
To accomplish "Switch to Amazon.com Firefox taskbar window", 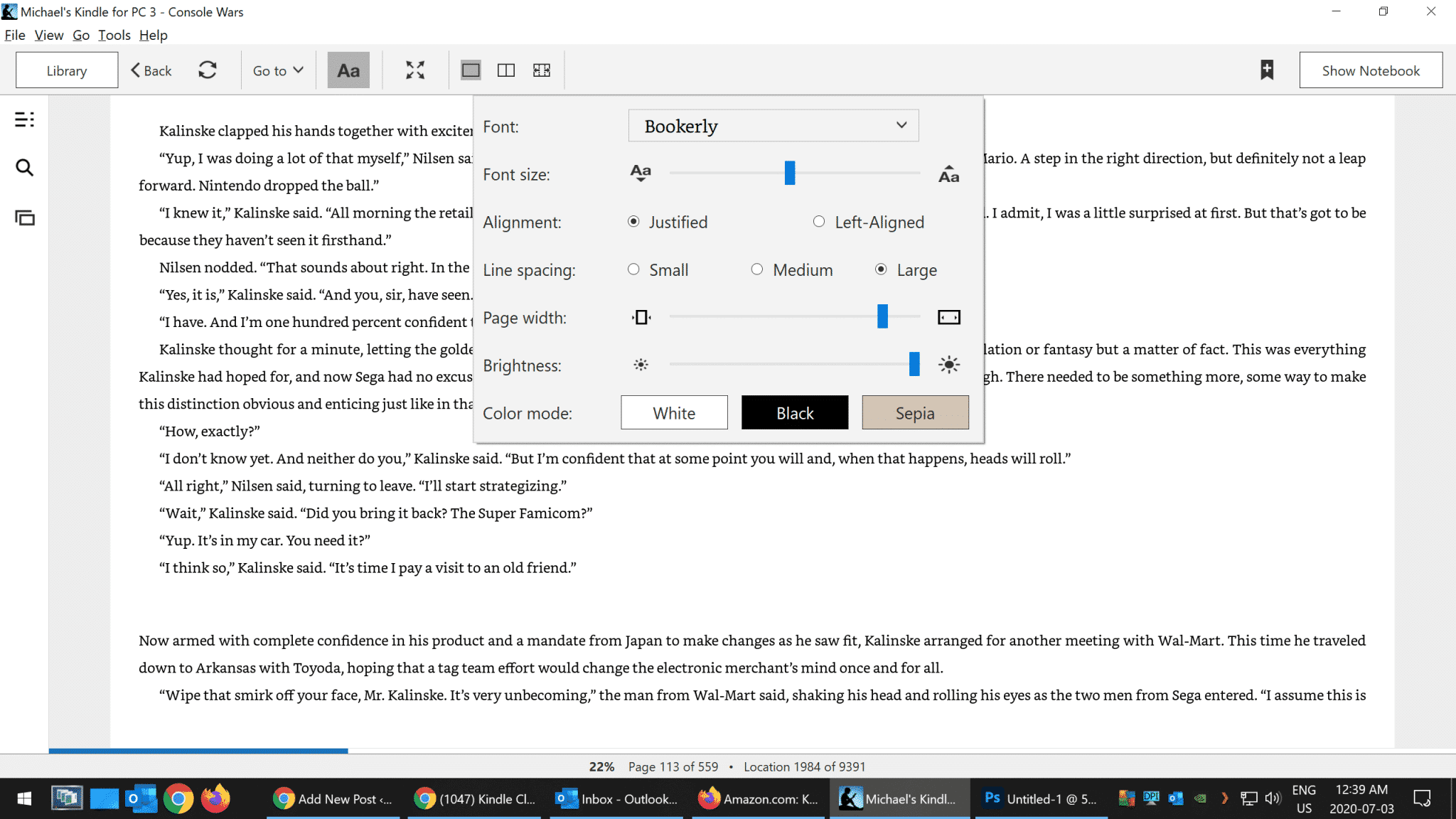I will click(x=758, y=799).
